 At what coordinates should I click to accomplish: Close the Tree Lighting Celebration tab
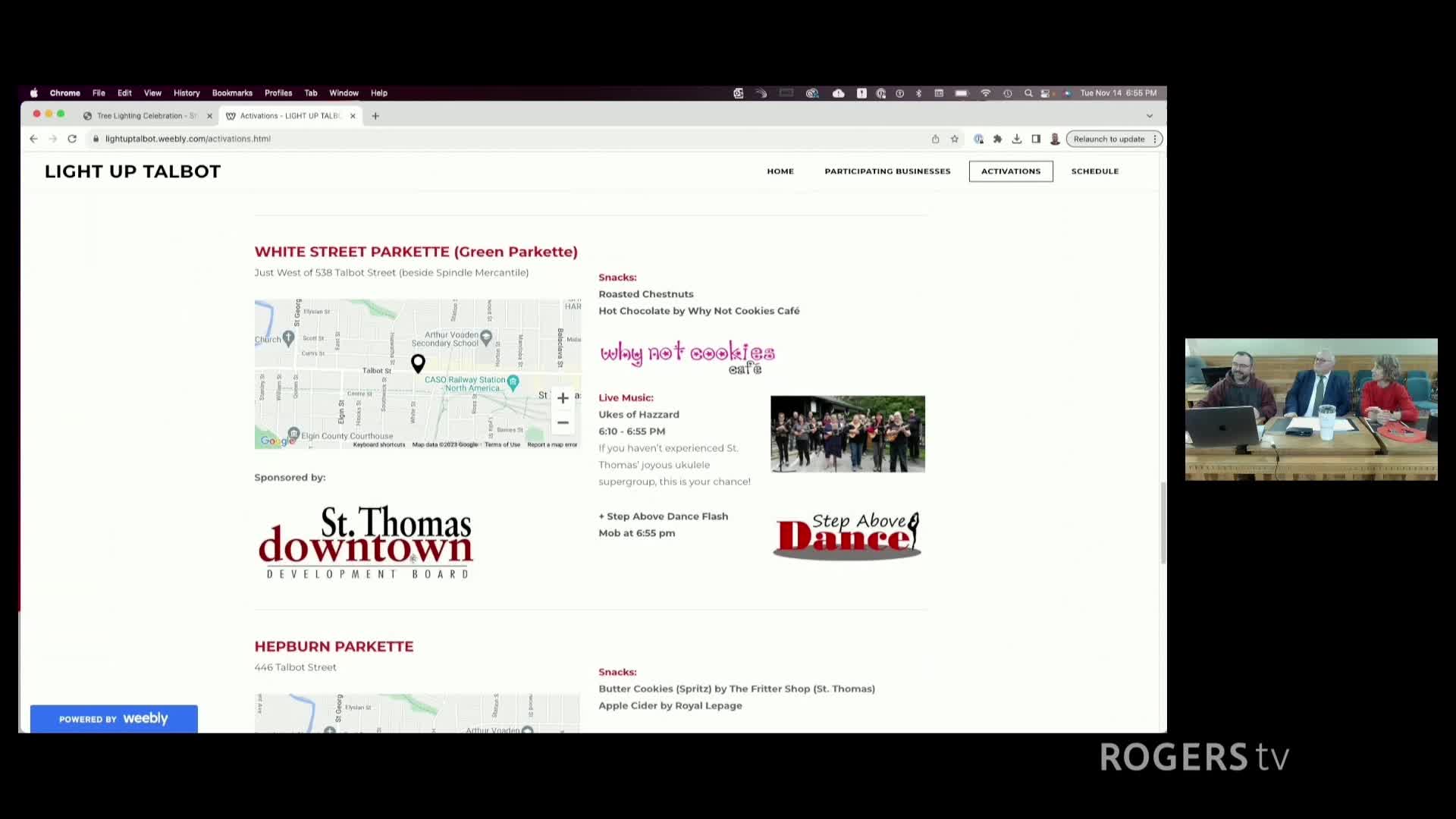(x=209, y=116)
